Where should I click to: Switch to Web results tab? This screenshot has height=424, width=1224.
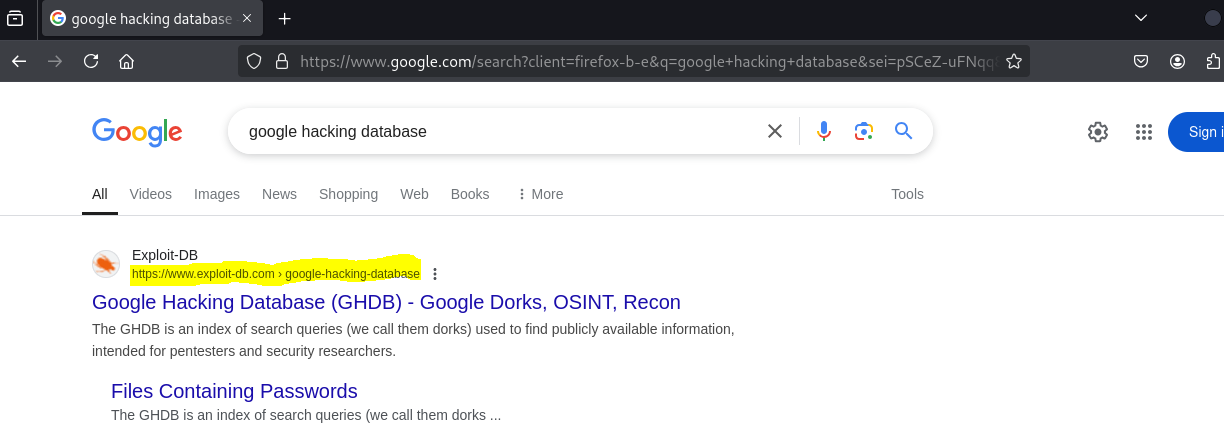click(414, 194)
